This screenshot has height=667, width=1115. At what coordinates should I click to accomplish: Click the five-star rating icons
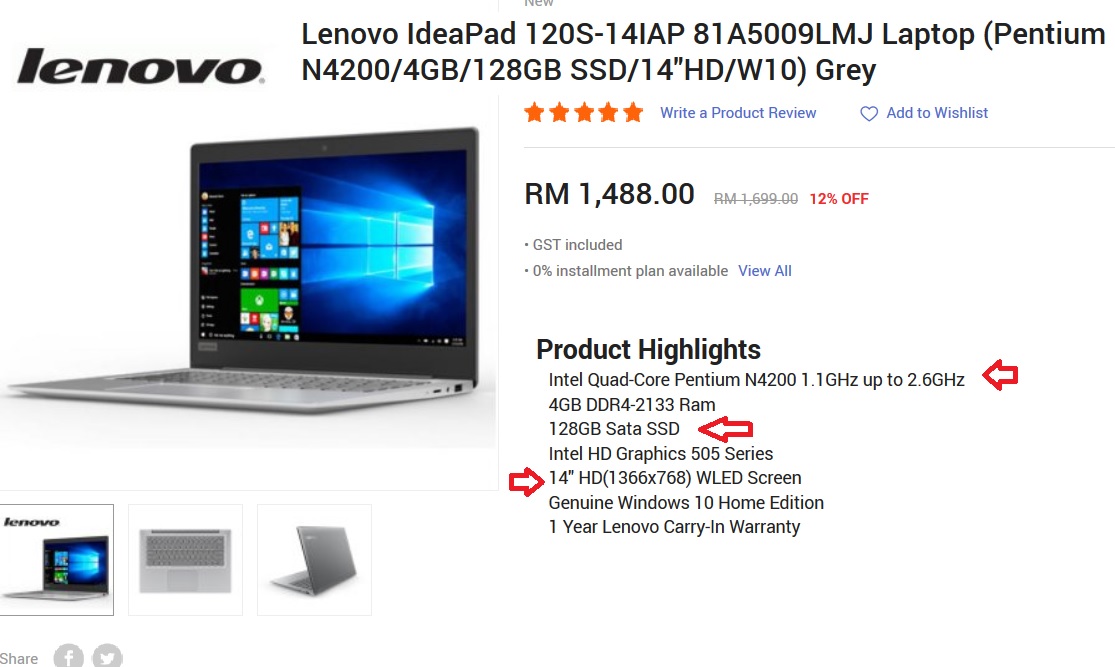(x=584, y=112)
